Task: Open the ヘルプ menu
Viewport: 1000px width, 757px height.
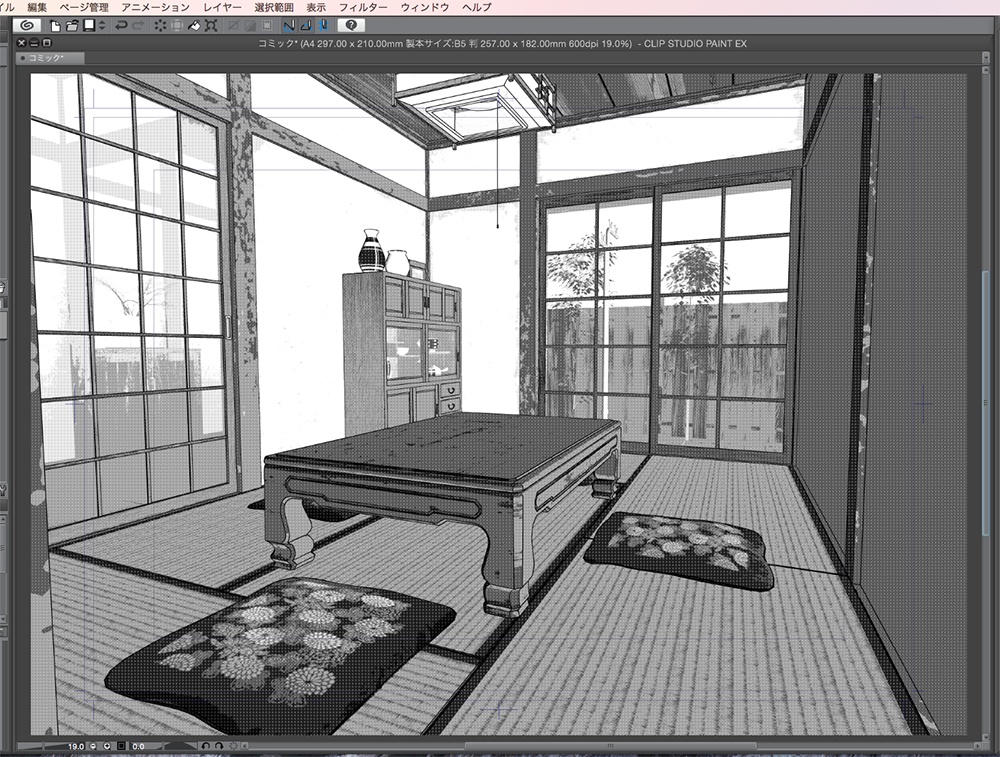Action: (x=477, y=7)
